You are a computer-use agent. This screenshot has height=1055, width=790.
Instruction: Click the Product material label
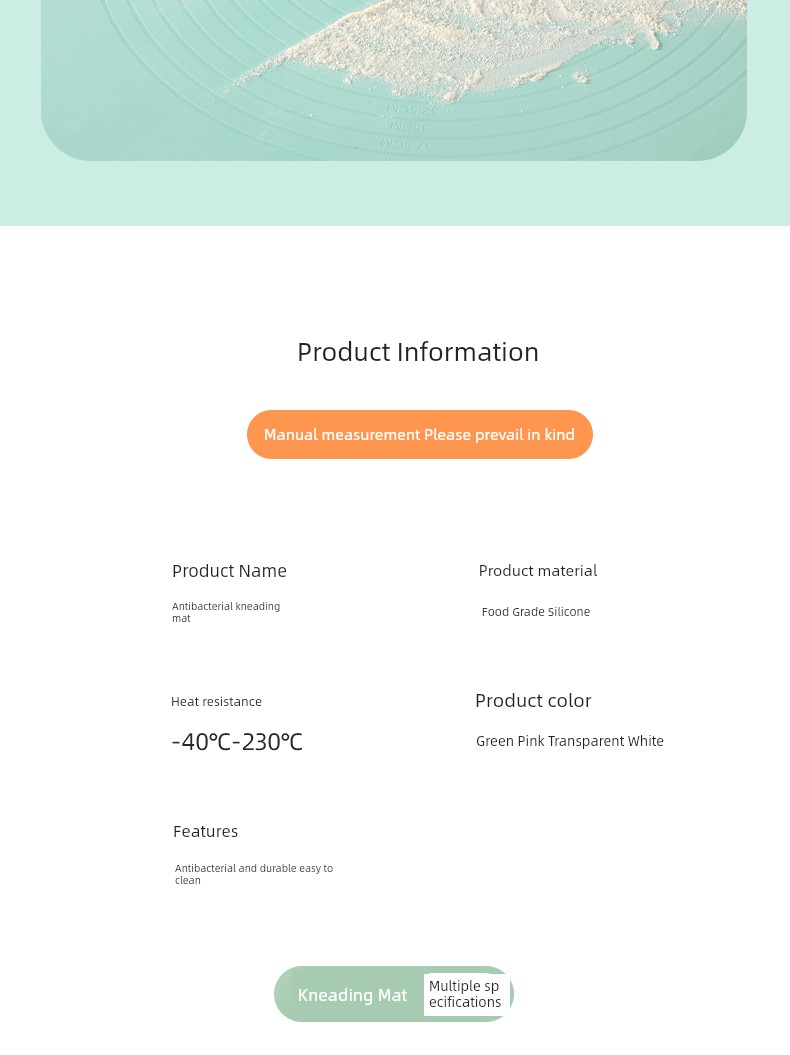coord(537,571)
